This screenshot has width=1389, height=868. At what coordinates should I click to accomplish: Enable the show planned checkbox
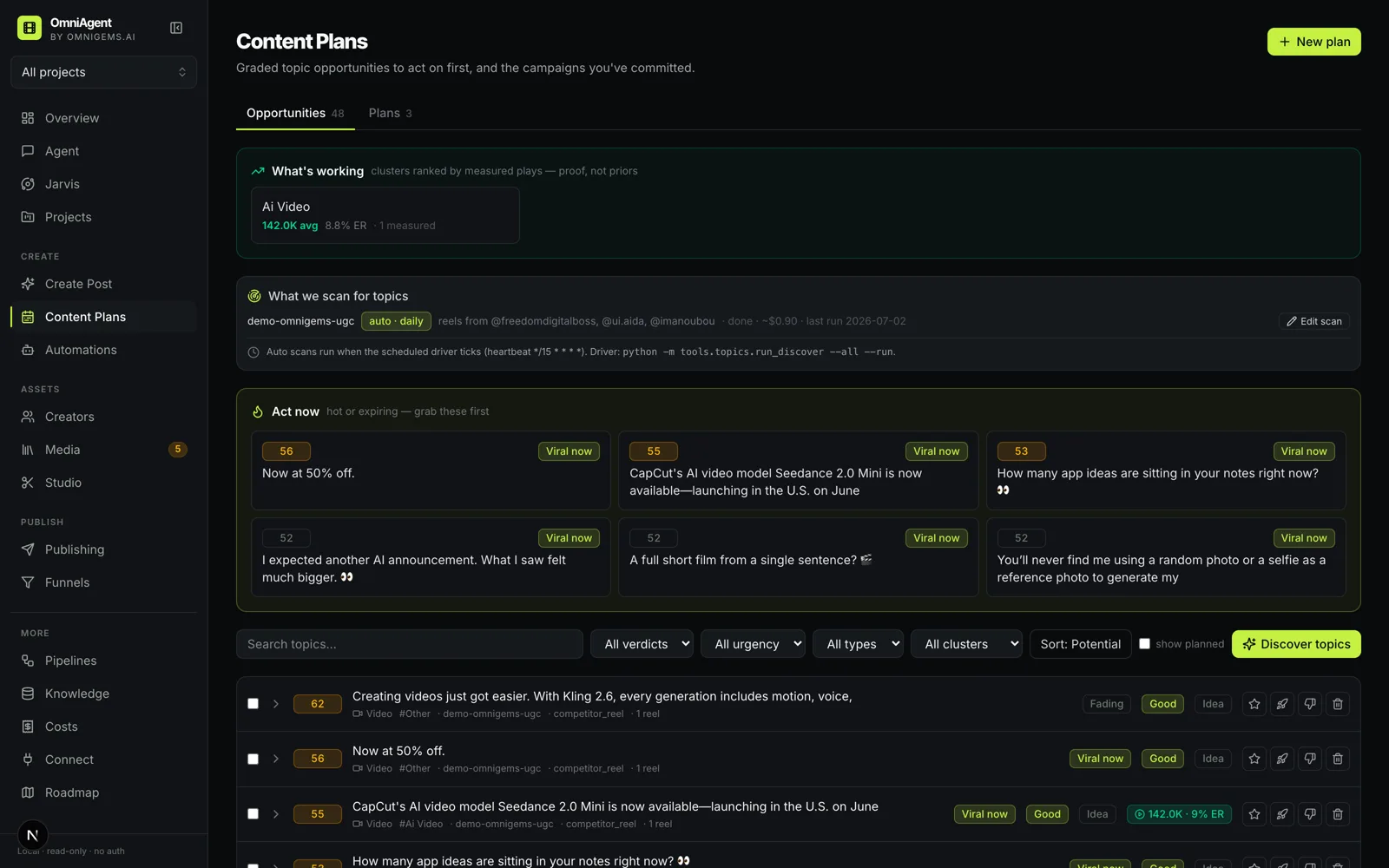pyautogui.click(x=1144, y=644)
